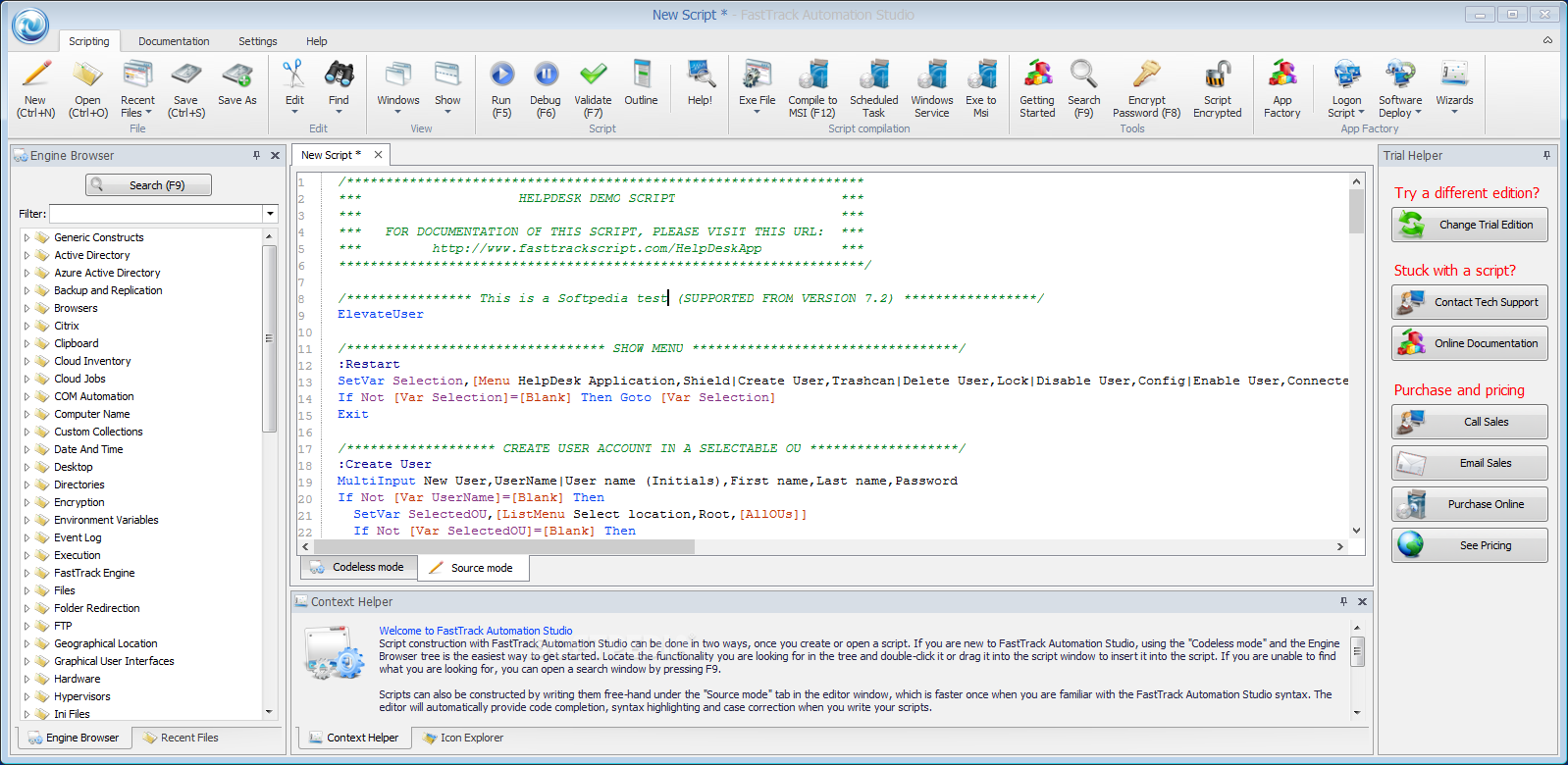Launch the App Factory
1568x765 pixels.
1282,88
